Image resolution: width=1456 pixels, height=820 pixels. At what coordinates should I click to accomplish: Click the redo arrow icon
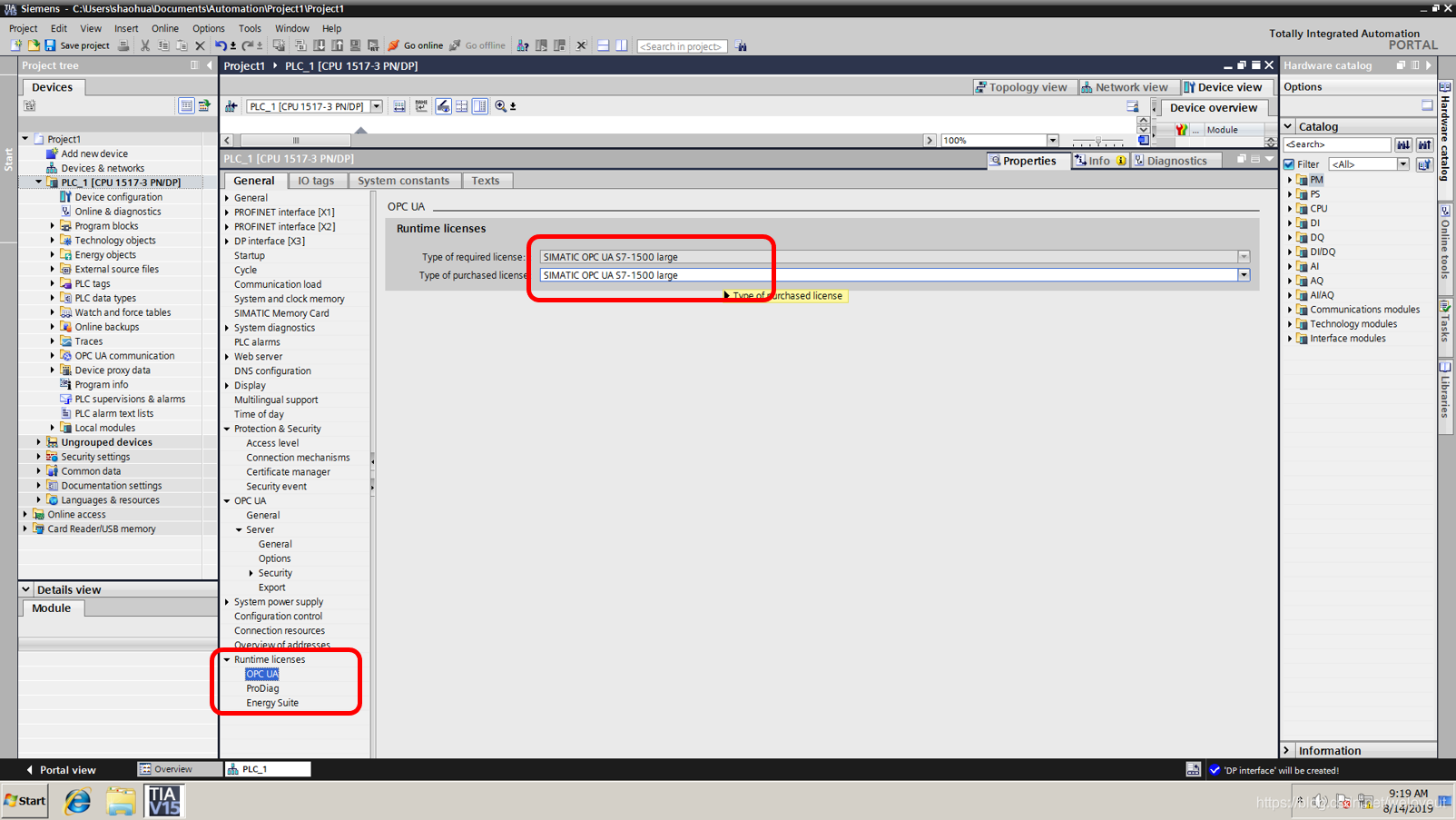pos(247,45)
